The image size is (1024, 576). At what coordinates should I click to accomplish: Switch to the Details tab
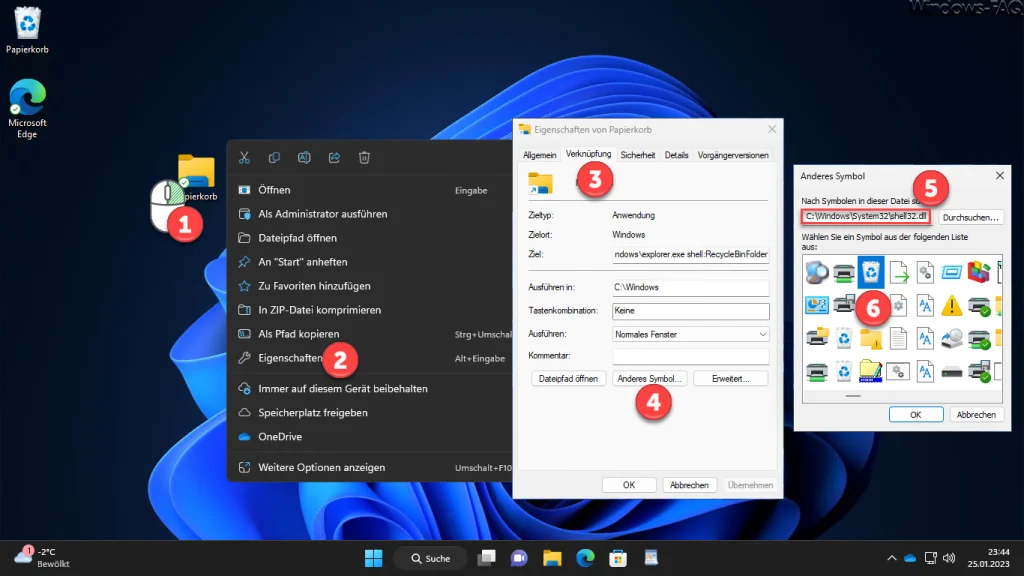677,155
